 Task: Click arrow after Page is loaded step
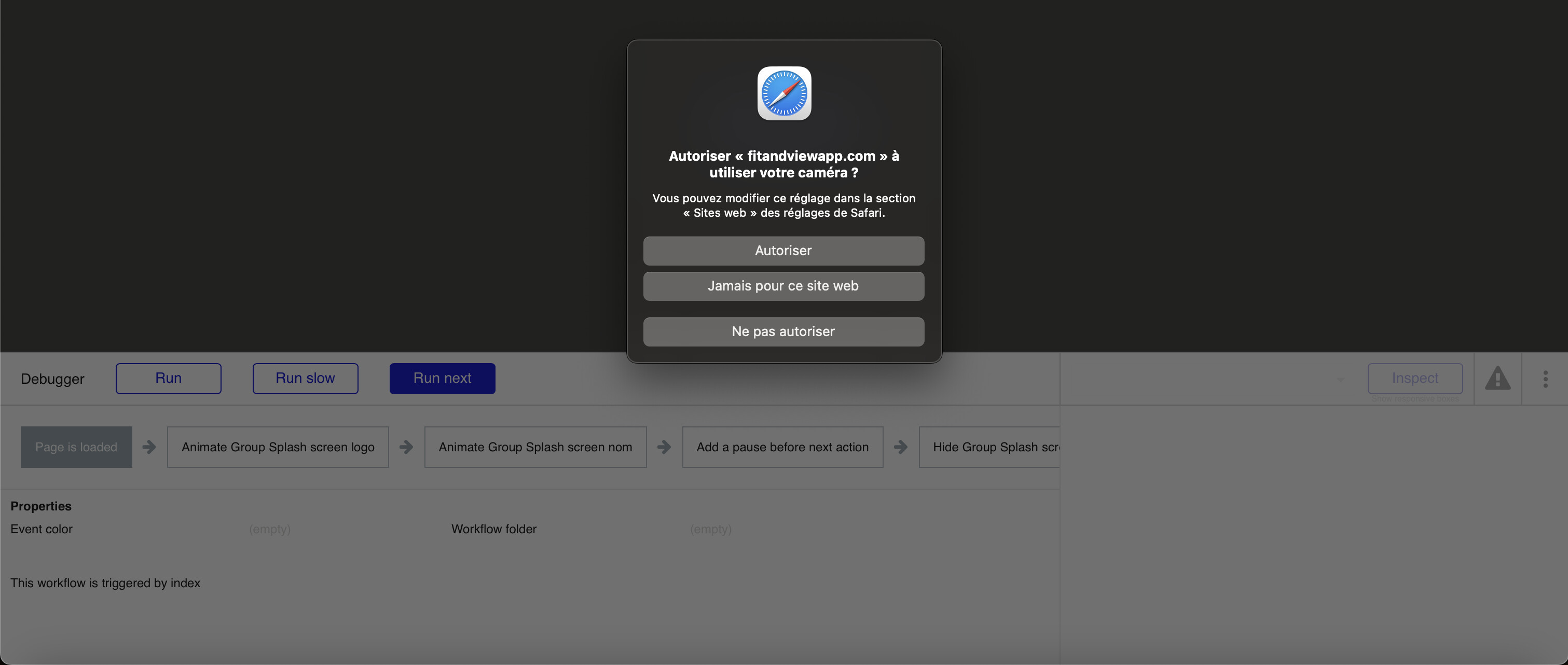tap(149, 447)
